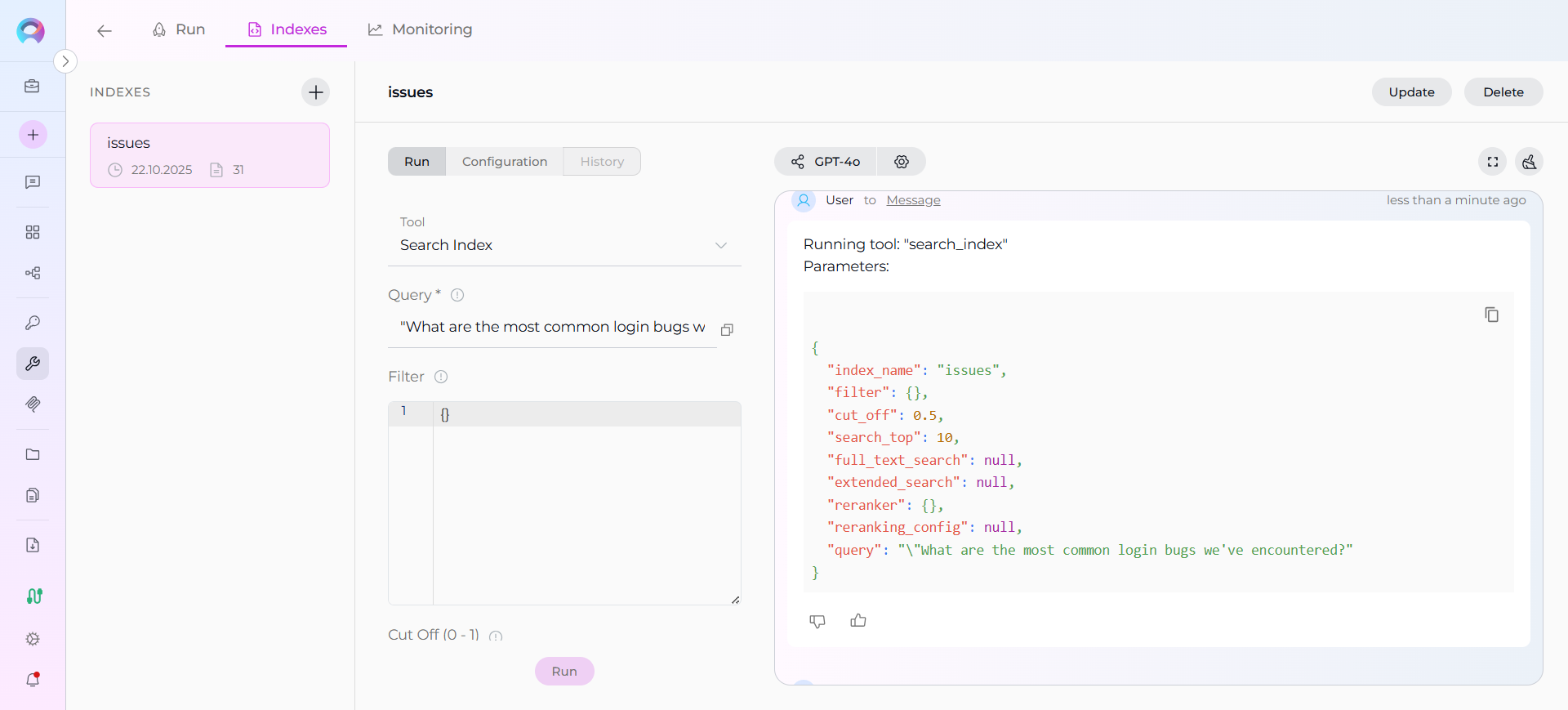The width and height of the screenshot is (1568, 710).
Task: Expand the collapsed left sidebar
Action: tap(65, 61)
